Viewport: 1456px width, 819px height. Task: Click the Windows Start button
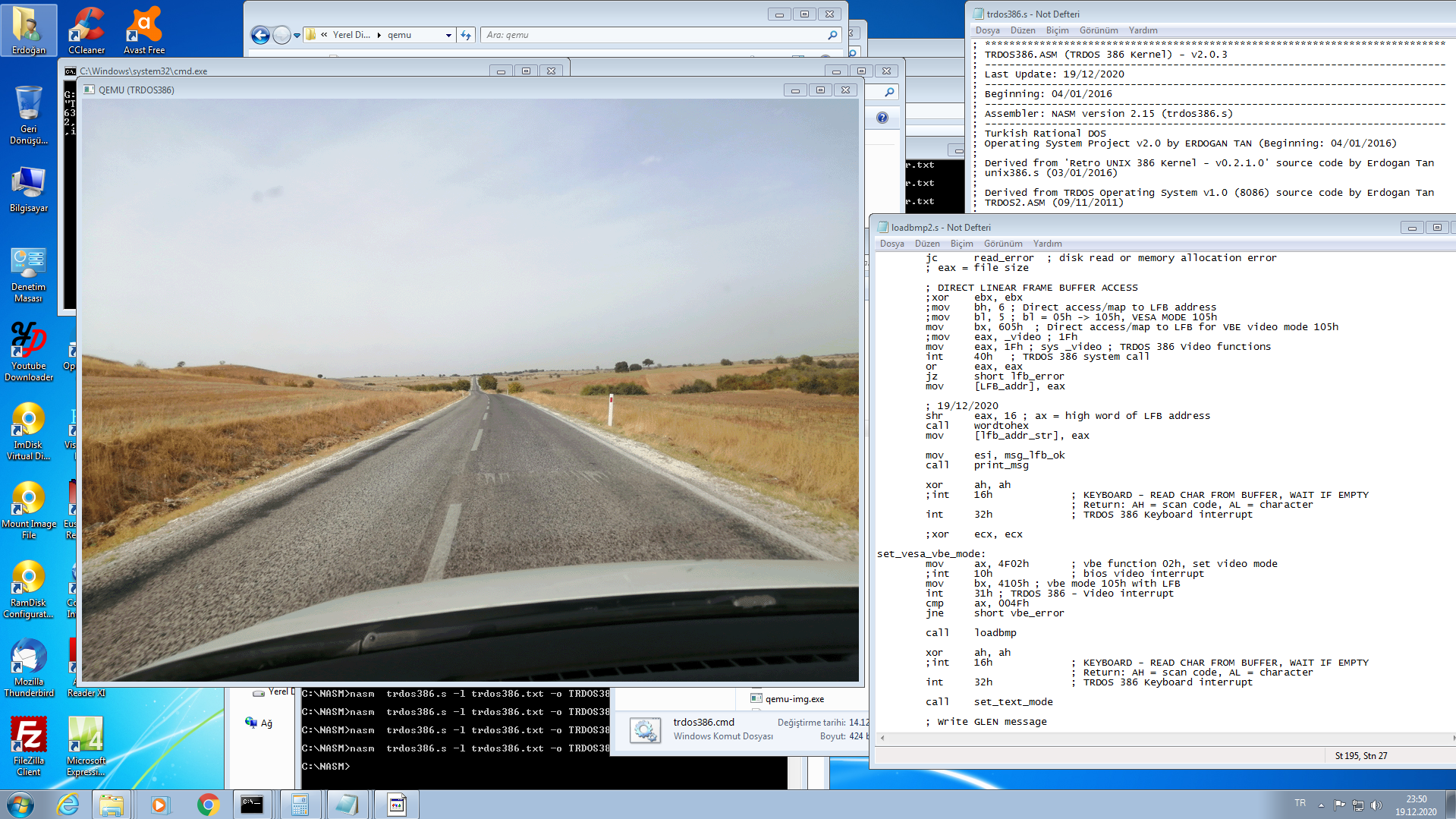pyautogui.click(x=20, y=804)
